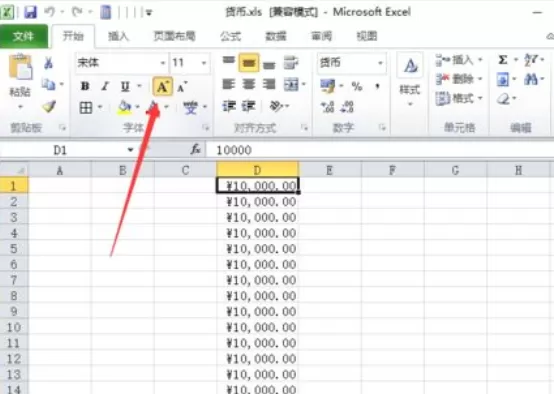Open the 样式 styles gallery
This screenshot has height=394, width=554.
click(x=410, y=80)
